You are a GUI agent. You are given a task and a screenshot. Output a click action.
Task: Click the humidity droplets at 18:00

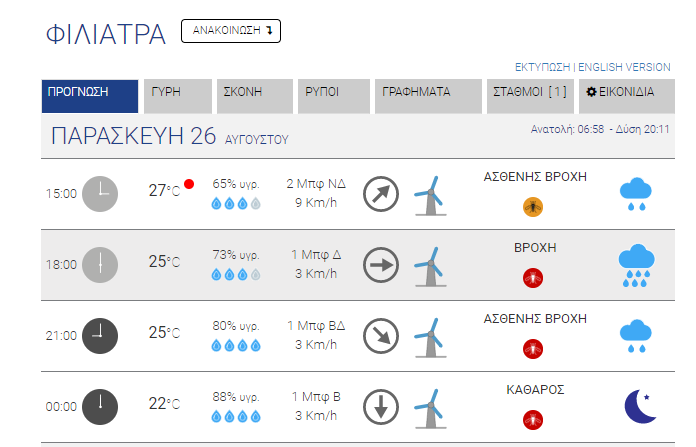point(236,275)
